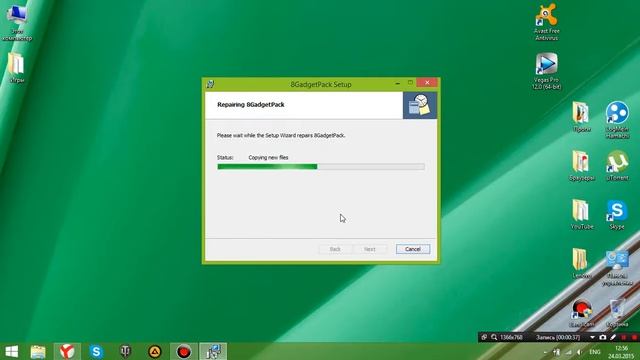
Task: Select the Control Panel desktop icon
Action: point(617,268)
